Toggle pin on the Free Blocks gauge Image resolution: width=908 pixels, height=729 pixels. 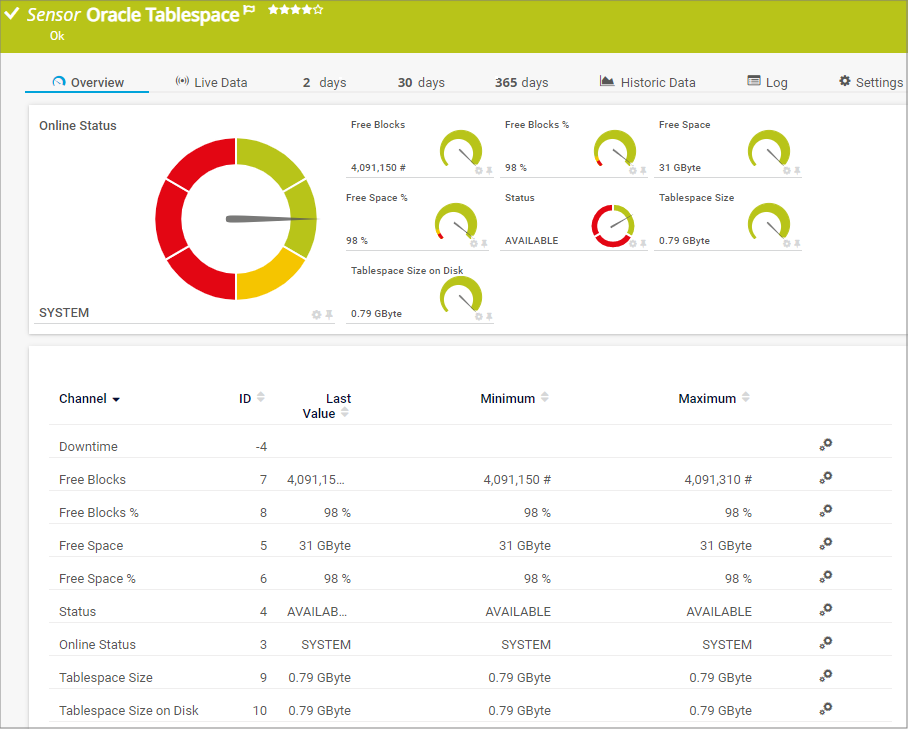click(x=489, y=171)
